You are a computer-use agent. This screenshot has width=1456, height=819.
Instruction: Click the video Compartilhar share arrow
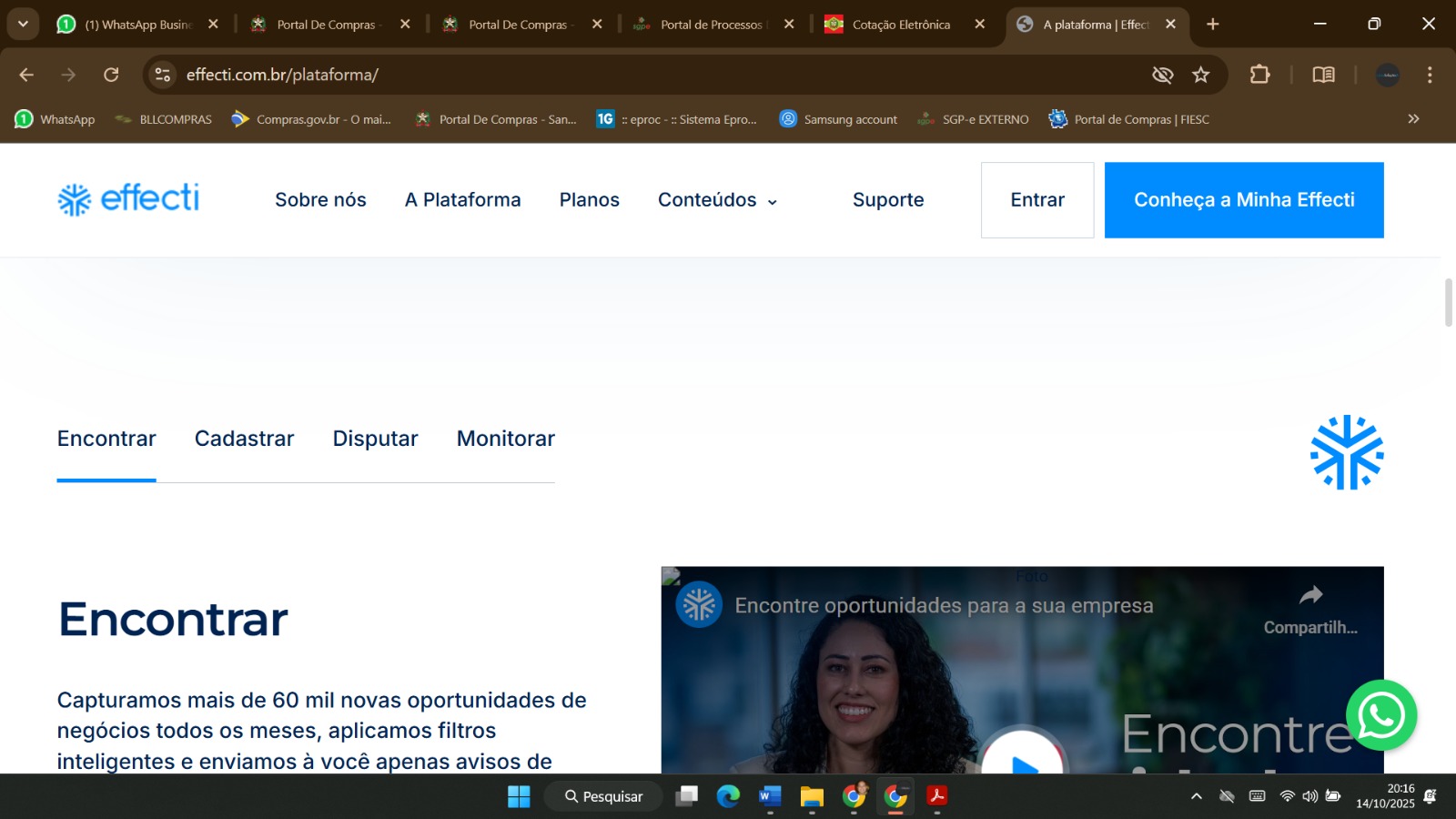coord(1310,596)
